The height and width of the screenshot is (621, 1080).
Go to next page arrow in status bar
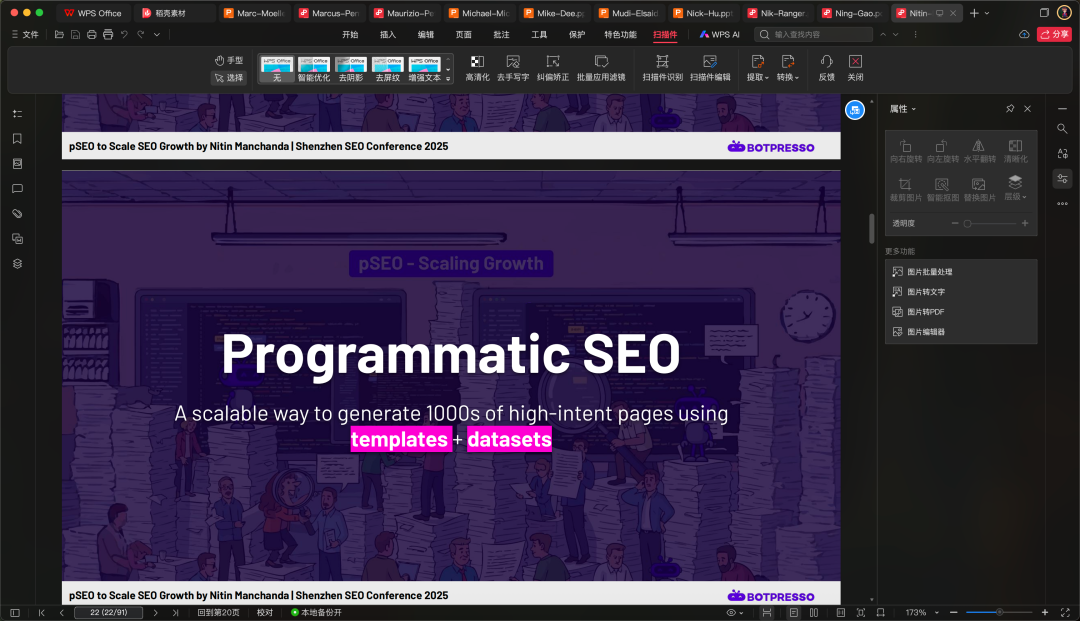coord(156,612)
